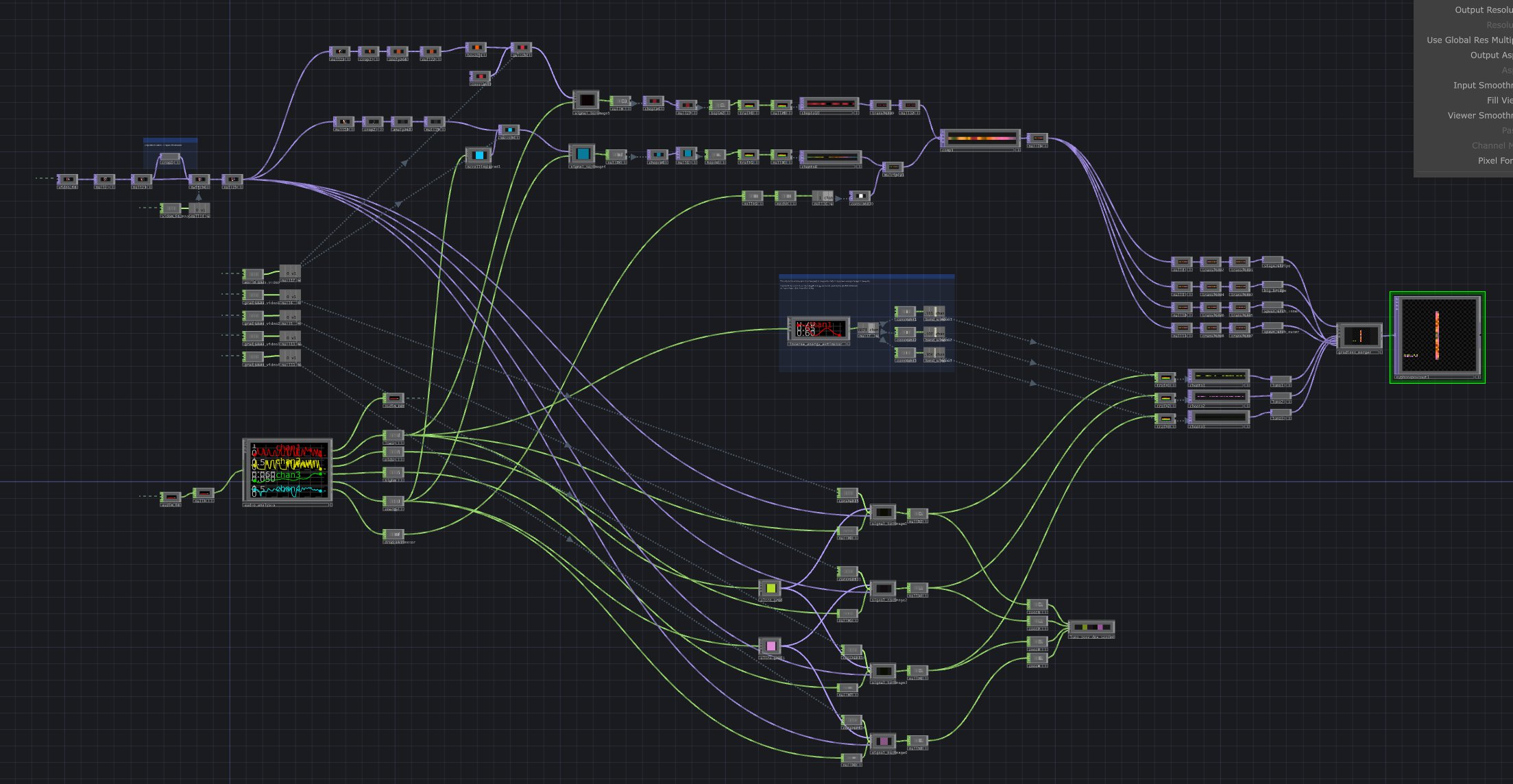The height and width of the screenshot is (784, 1513).
Task: Select the audio_analysis node showing four channel waveforms
Action: [x=288, y=472]
